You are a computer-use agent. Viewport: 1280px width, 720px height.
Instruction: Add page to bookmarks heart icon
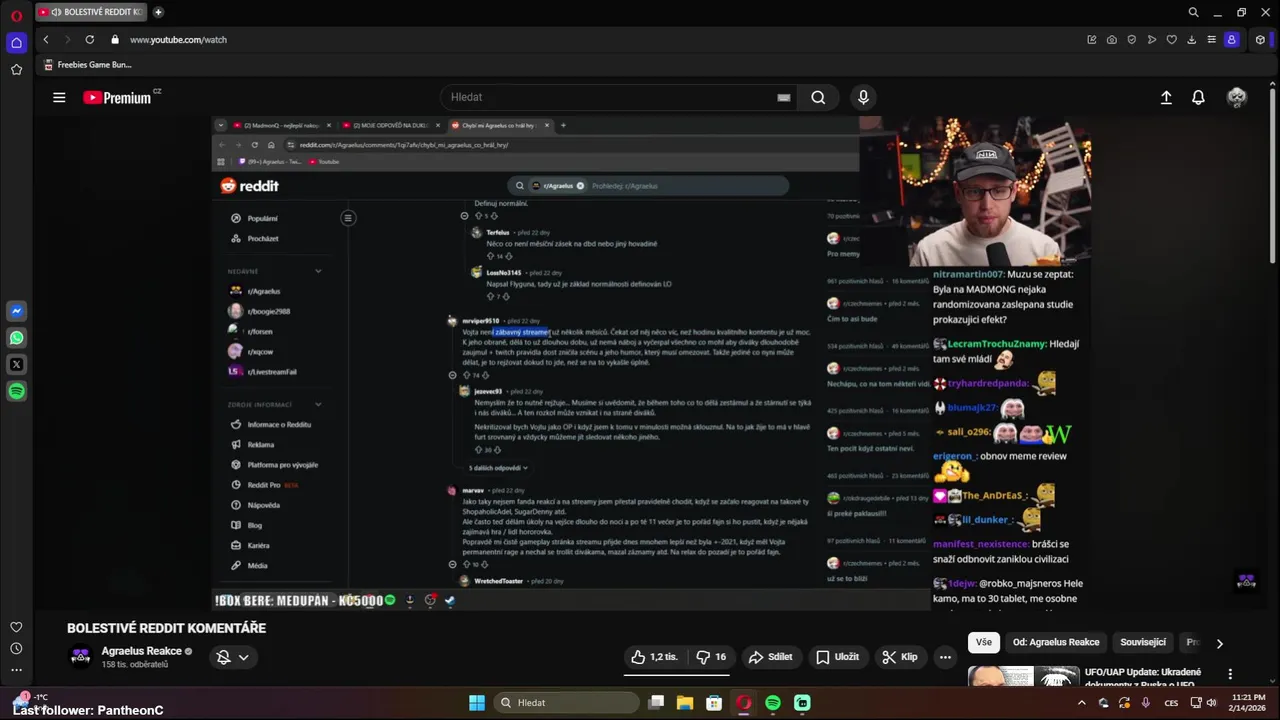(1172, 40)
